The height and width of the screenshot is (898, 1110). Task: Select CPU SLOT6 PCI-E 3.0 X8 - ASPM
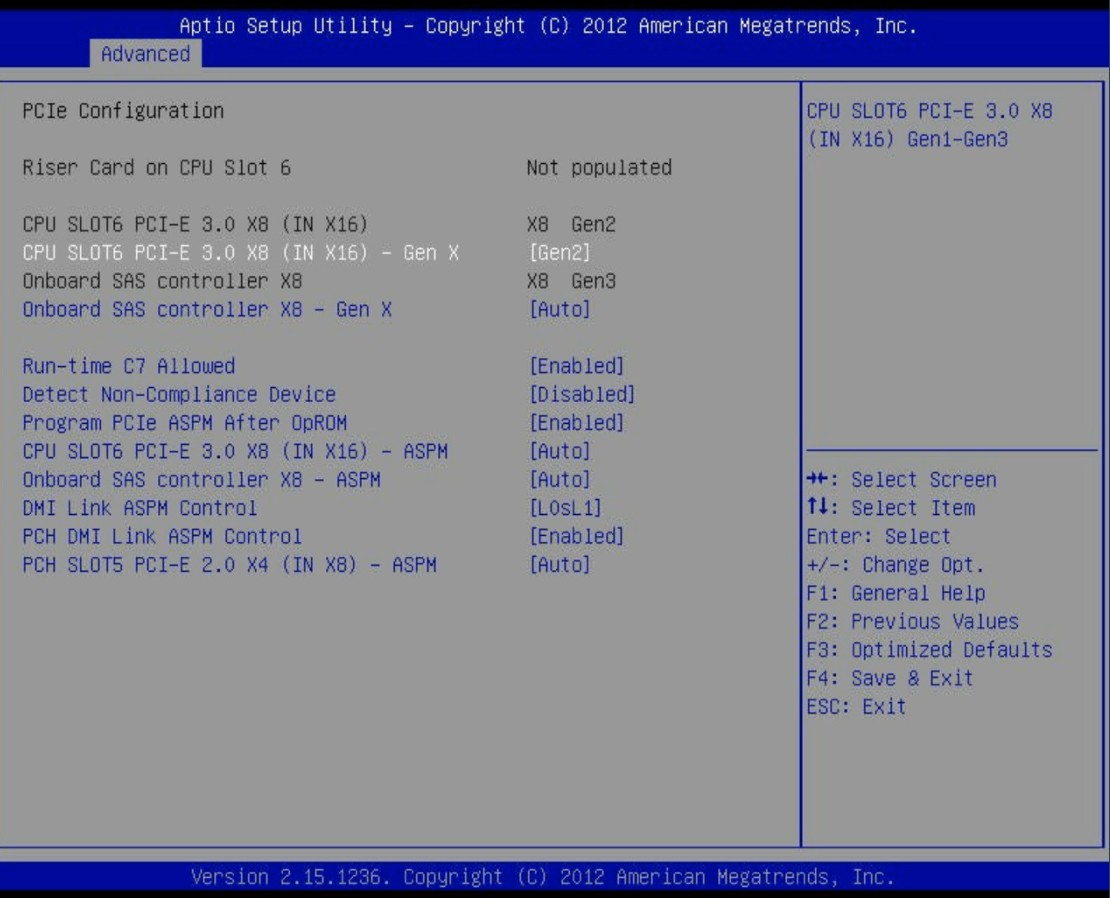(x=235, y=451)
